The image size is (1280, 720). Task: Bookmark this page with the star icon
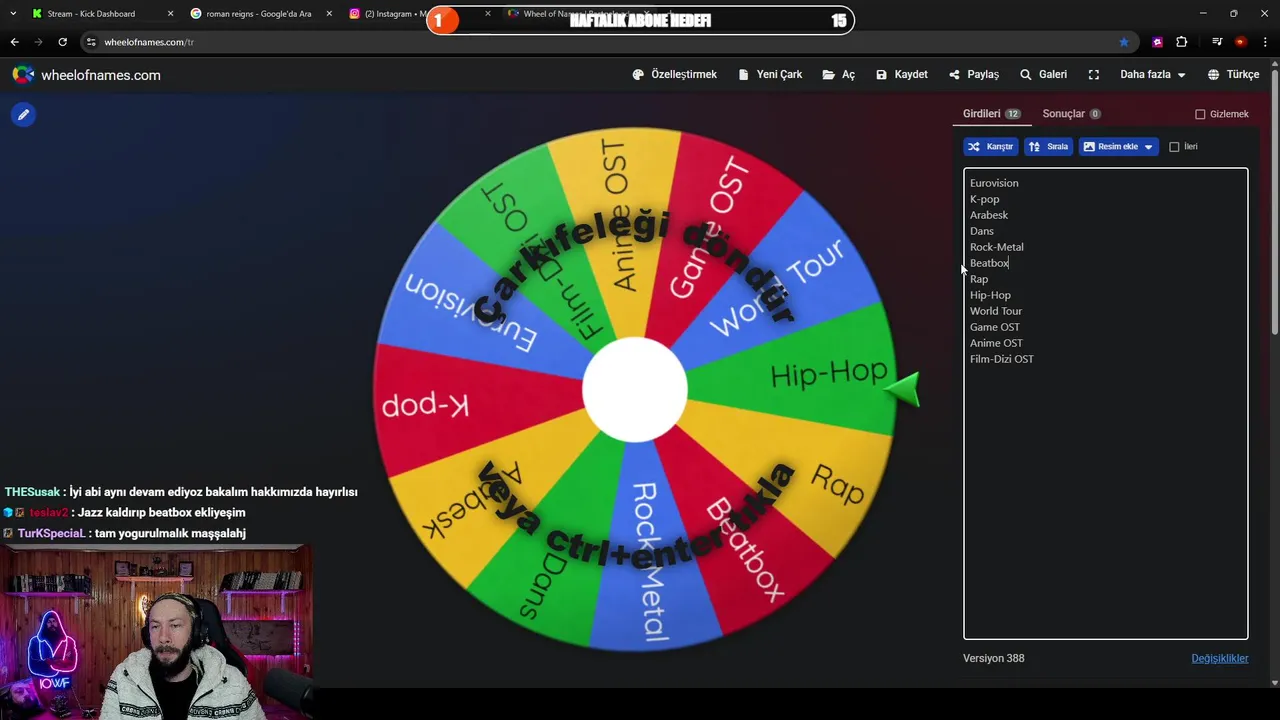tap(1124, 42)
